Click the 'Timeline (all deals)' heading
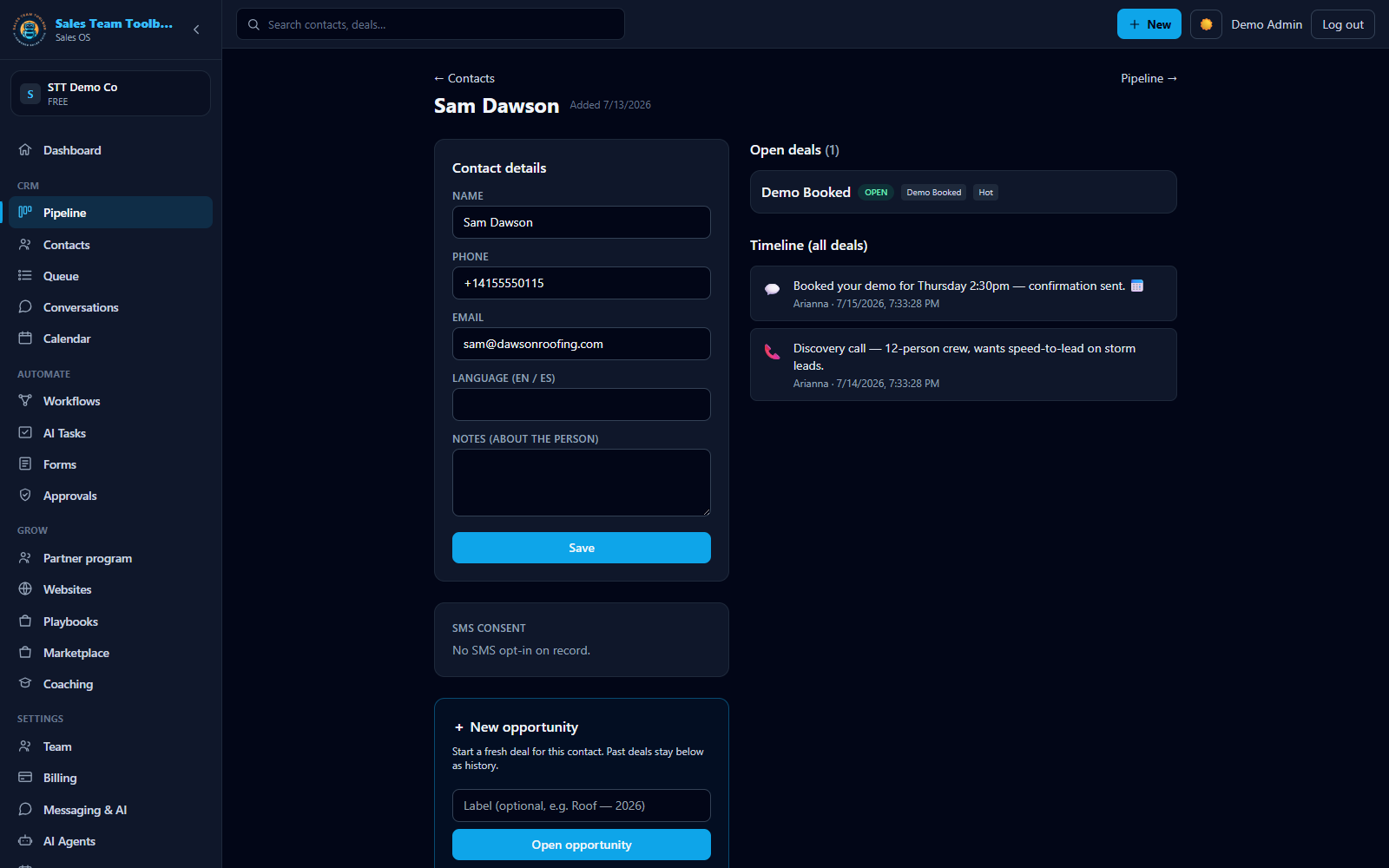Viewport: 1389px width, 868px height. 809,246
